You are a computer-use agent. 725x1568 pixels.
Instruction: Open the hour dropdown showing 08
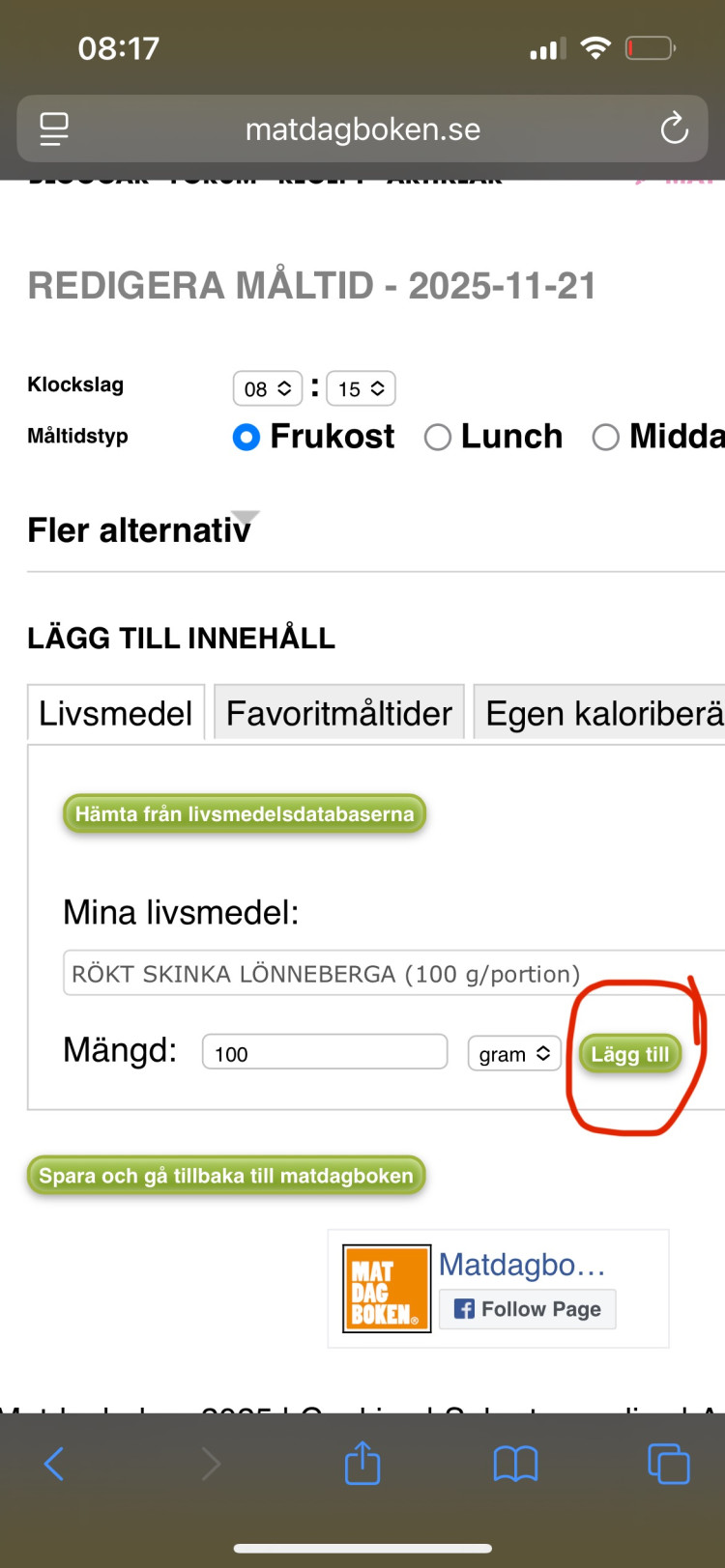268,388
